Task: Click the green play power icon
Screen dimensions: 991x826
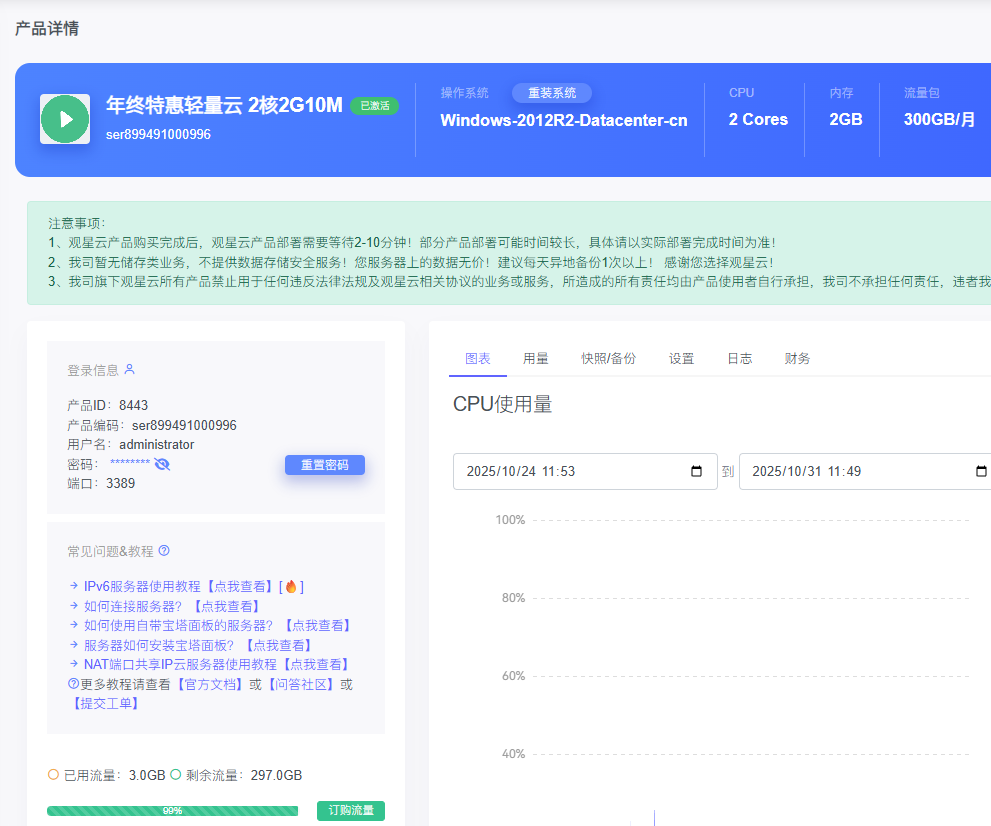Action: pyautogui.click(x=65, y=119)
